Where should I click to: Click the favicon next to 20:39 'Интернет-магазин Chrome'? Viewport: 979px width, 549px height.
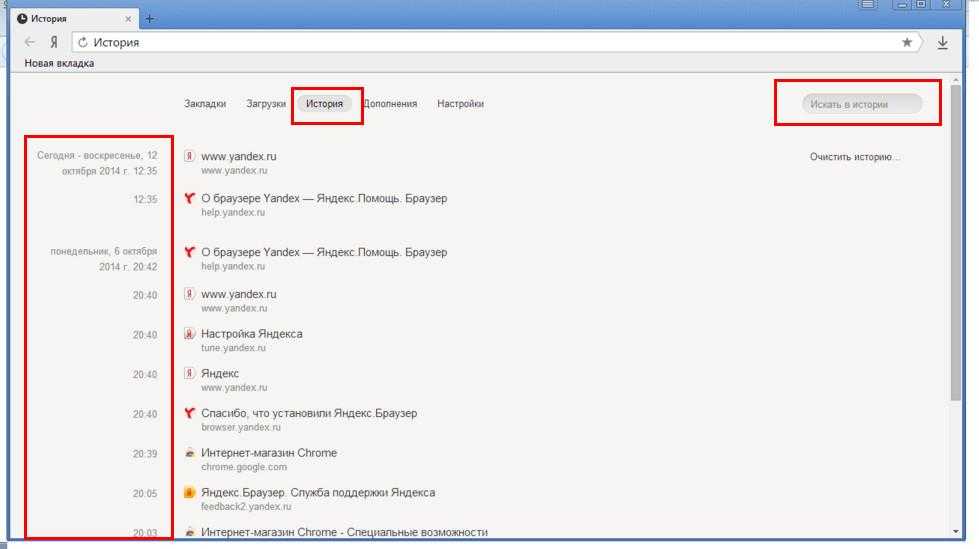(189, 453)
